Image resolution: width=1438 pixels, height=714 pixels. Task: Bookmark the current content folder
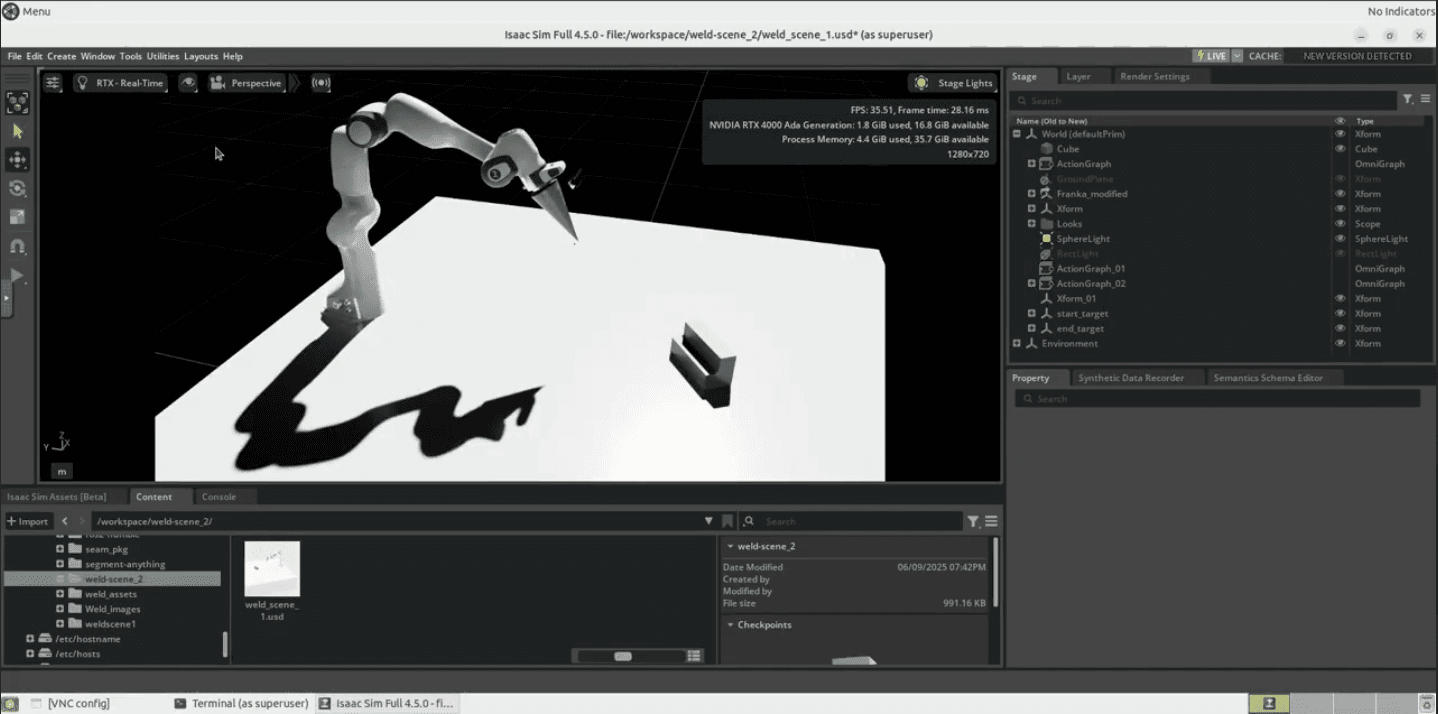coord(727,521)
